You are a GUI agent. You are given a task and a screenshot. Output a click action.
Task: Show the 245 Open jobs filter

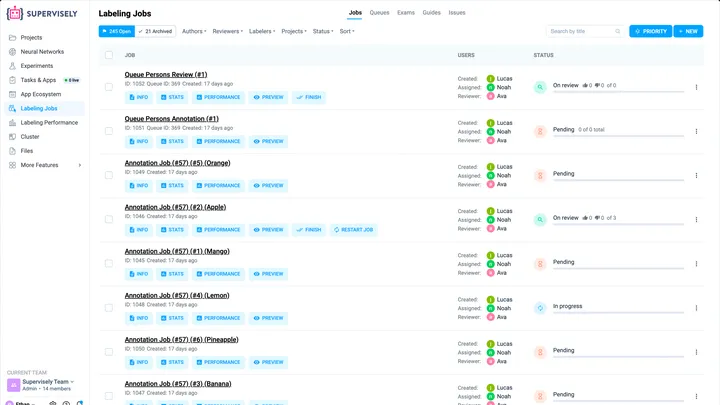tap(117, 31)
